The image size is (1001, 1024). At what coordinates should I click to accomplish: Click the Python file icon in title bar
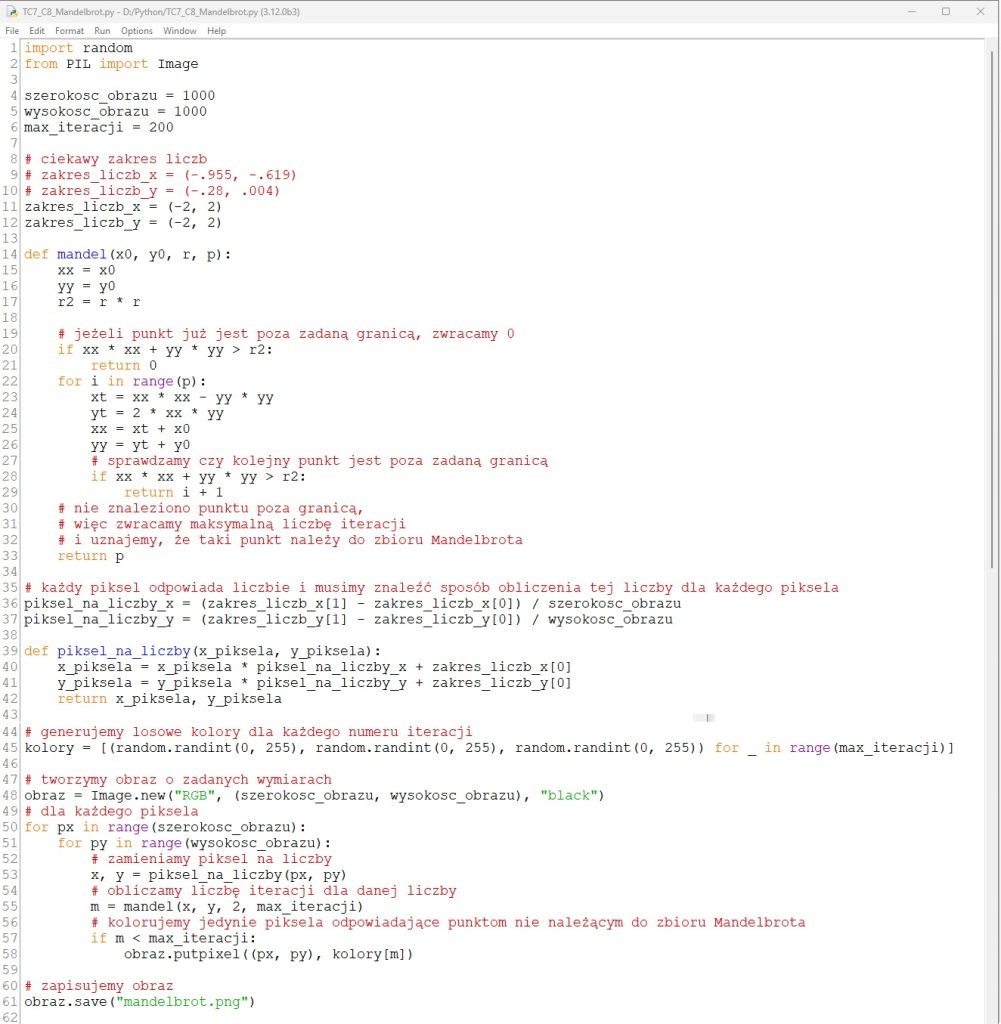coord(11,12)
